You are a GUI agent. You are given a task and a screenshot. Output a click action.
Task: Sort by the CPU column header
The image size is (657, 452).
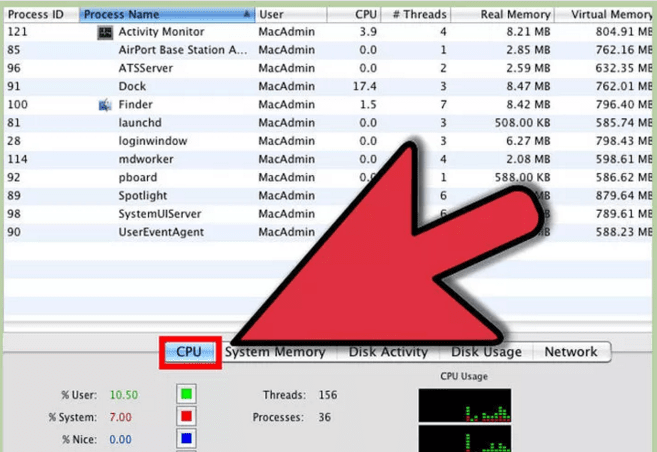(x=354, y=15)
